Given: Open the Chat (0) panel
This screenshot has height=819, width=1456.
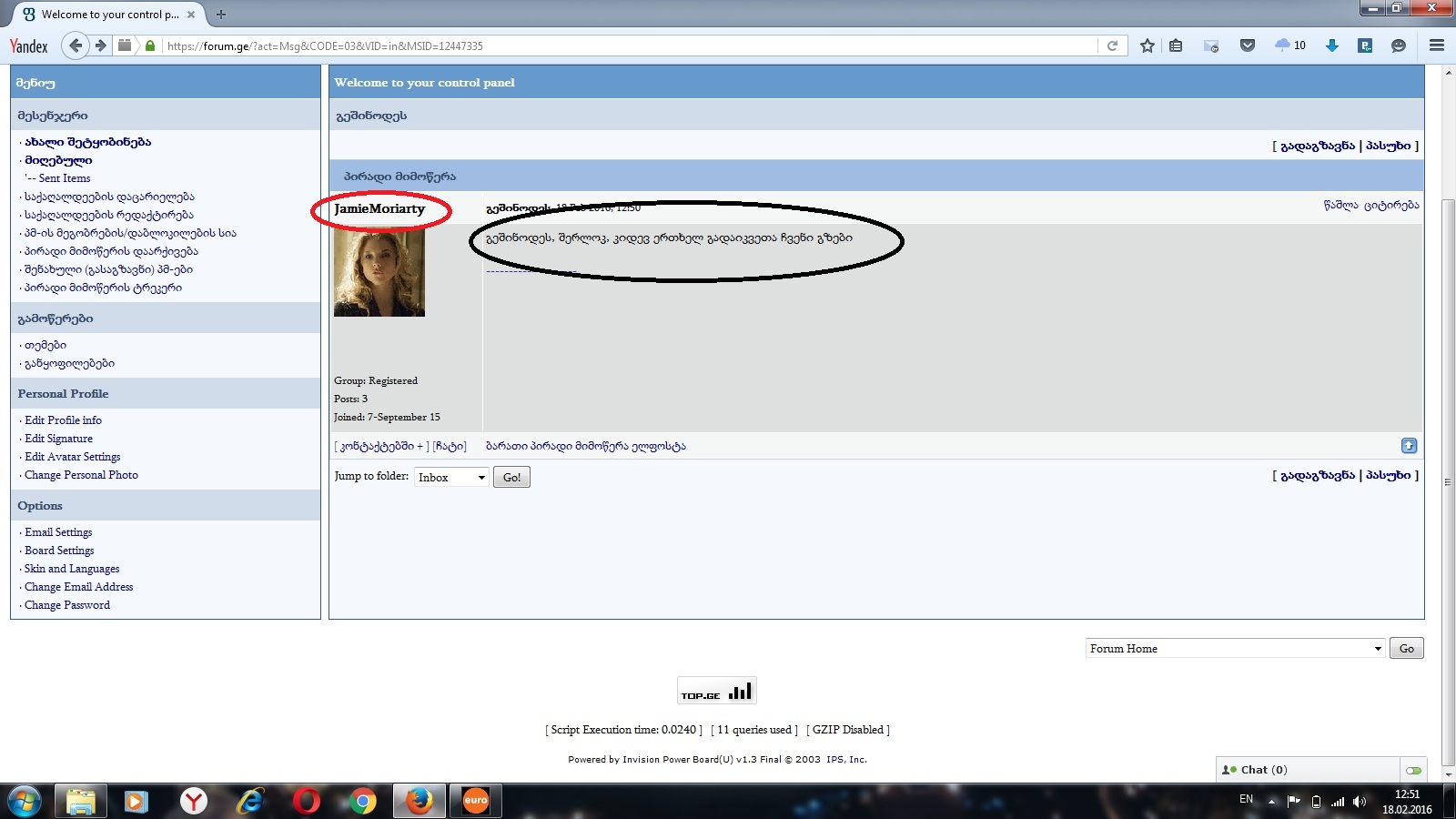Looking at the screenshot, I should tap(1308, 770).
